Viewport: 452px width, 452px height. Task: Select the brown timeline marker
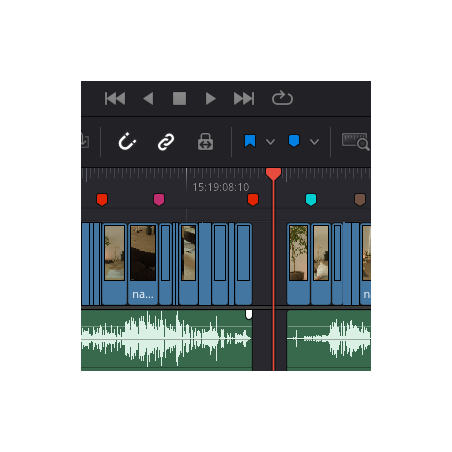(360, 200)
